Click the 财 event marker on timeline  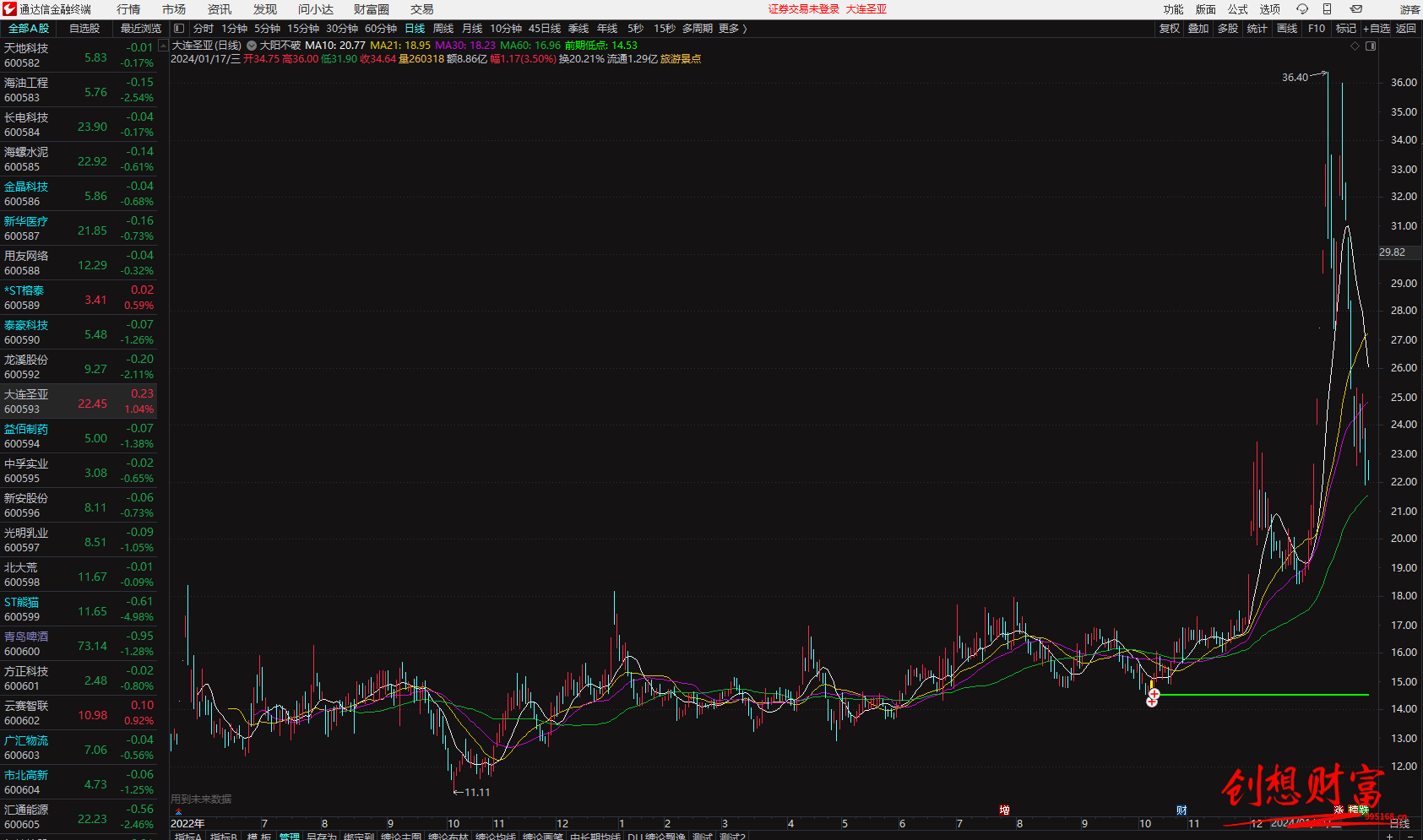1181,810
